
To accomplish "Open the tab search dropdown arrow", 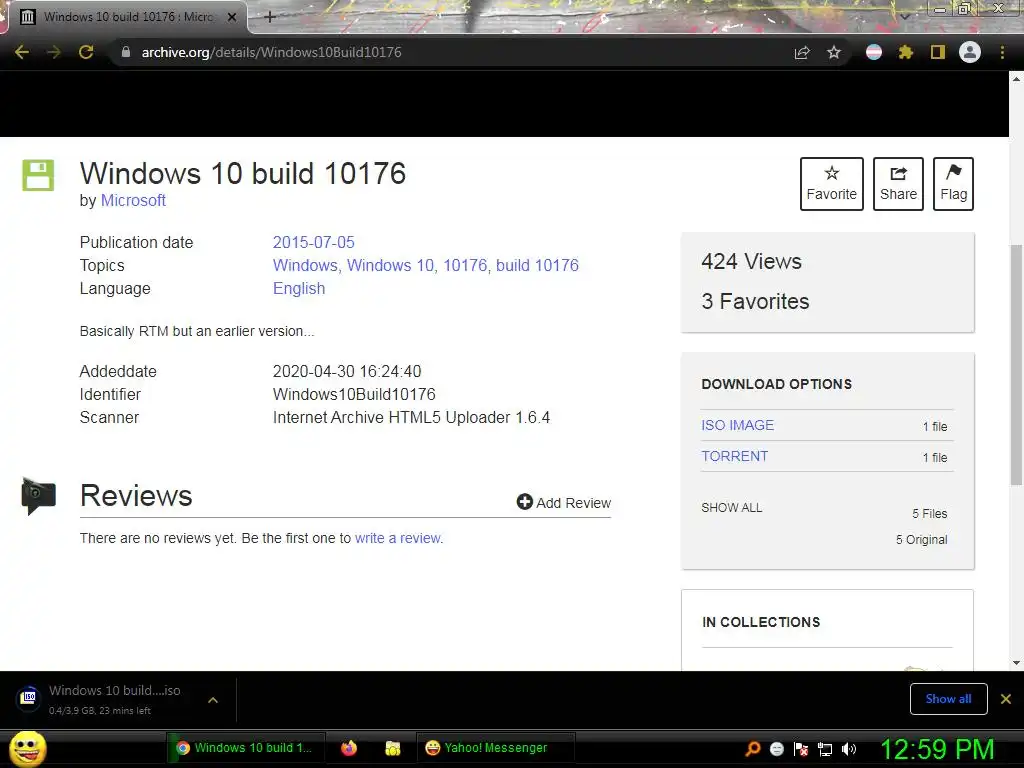I will [904, 16].
